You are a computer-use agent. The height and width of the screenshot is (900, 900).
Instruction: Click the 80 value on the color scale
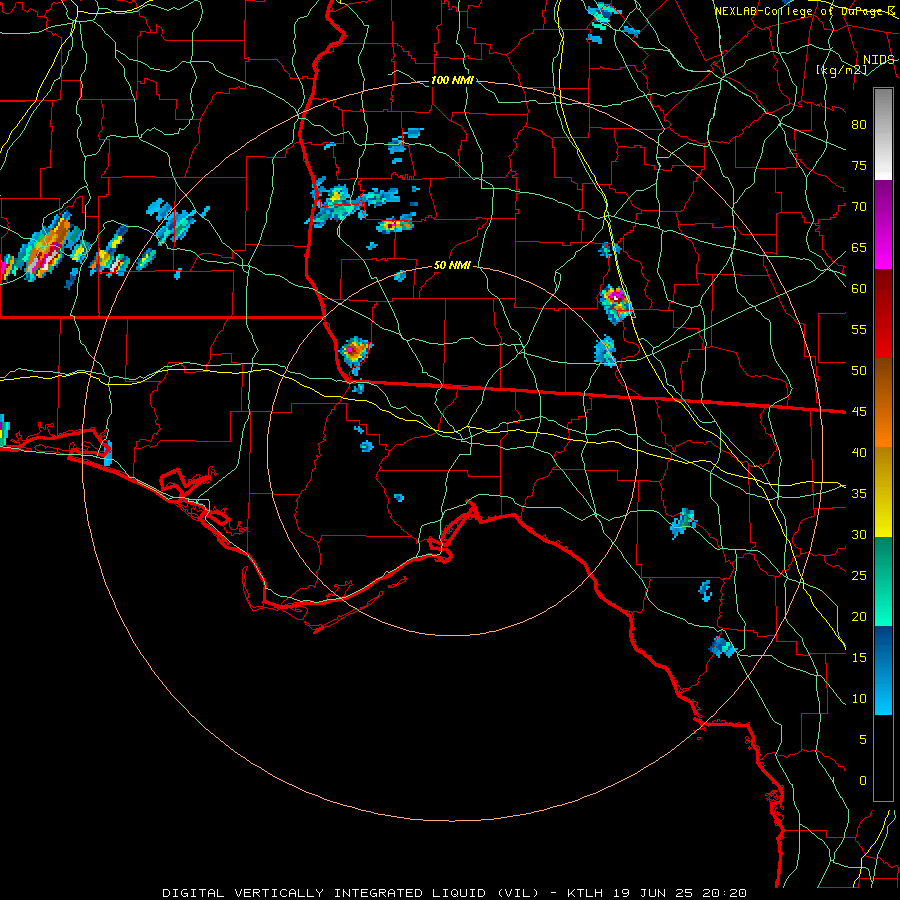tap(859, 125)
